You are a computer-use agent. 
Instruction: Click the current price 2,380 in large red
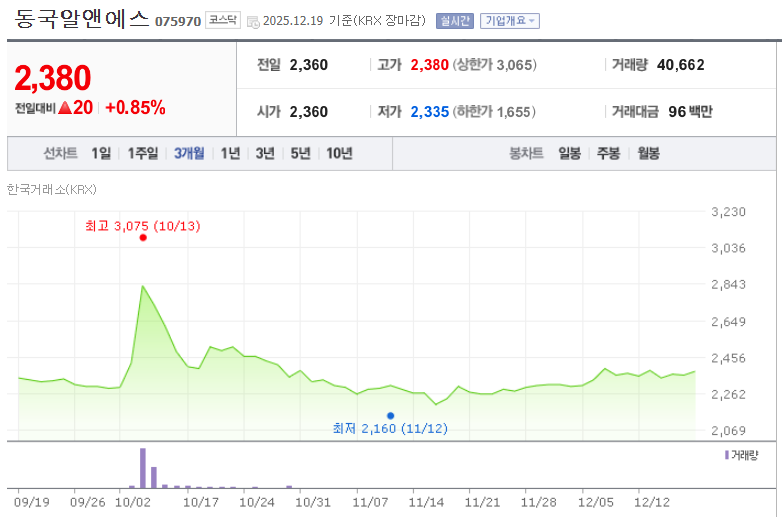click(53, 78)
